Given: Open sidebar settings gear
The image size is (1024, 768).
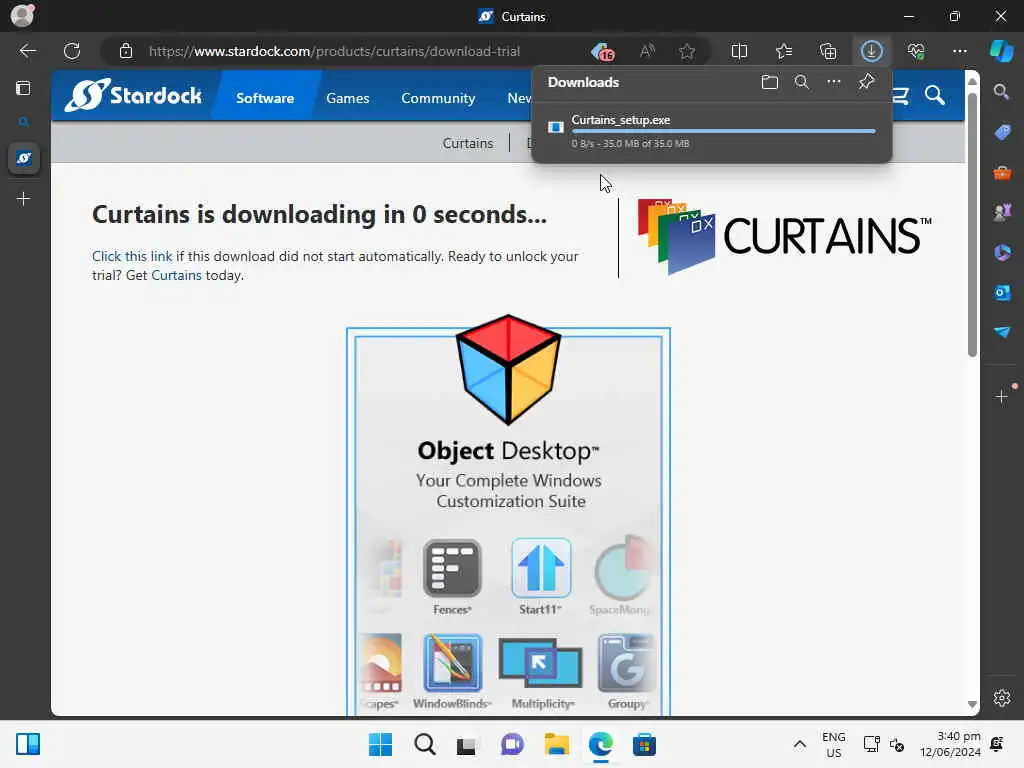Looking at the screenshot, I should pos(1002,698).
